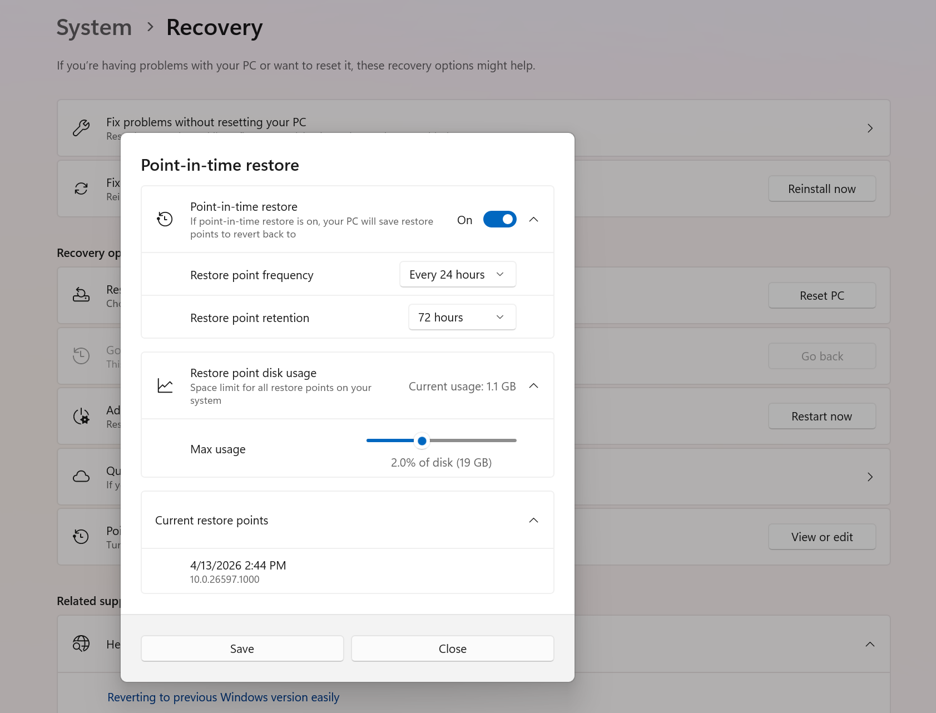Click the wrench icon beside Fix problems
Image resolution: width=936 pixels, height=713 pixels.
coord(81,128)
